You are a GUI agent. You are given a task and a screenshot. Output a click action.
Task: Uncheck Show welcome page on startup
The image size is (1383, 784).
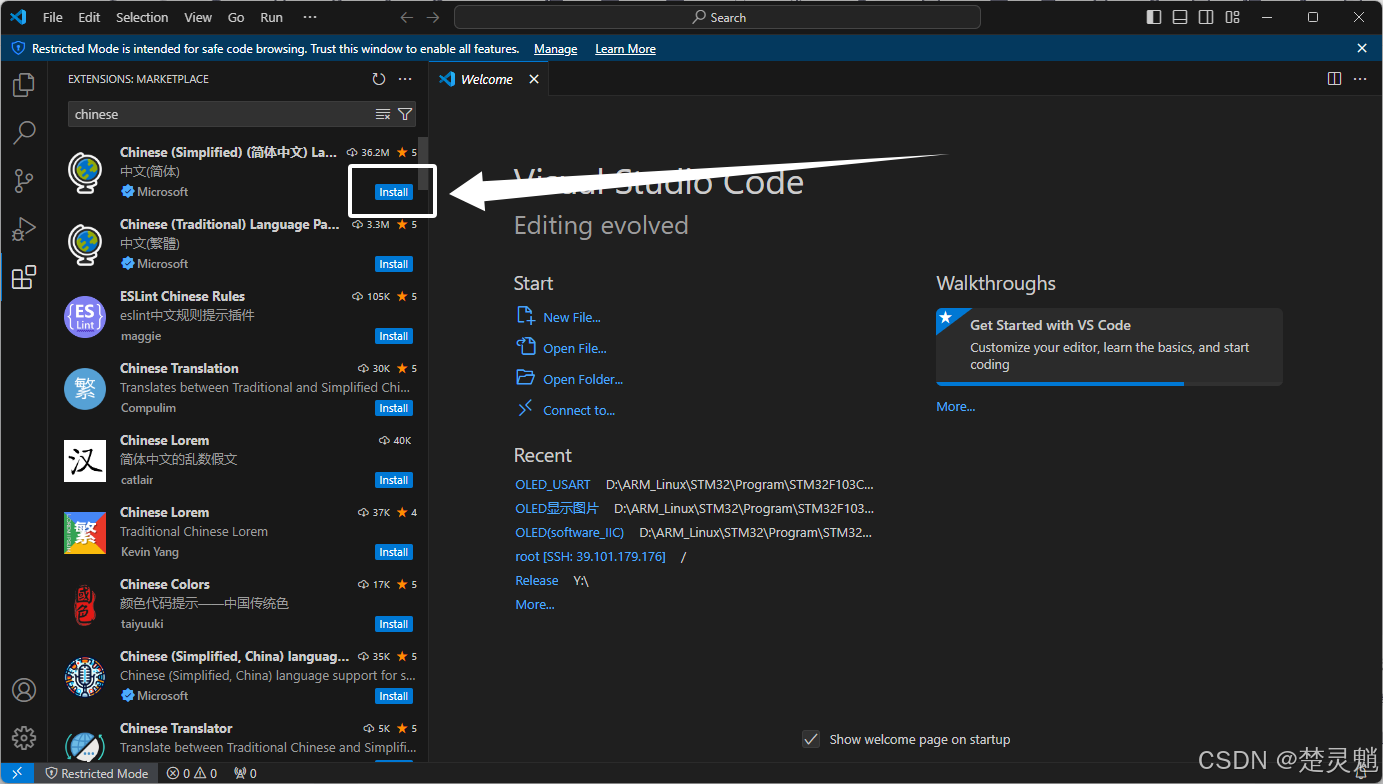point(811,739)
